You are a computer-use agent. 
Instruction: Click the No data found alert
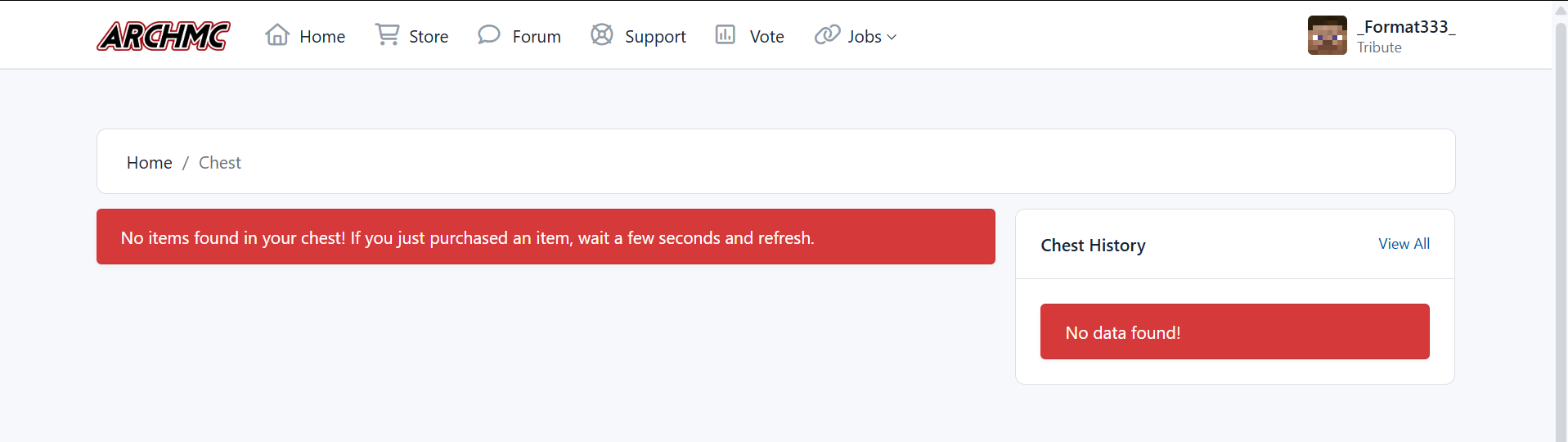point(1234,331)
